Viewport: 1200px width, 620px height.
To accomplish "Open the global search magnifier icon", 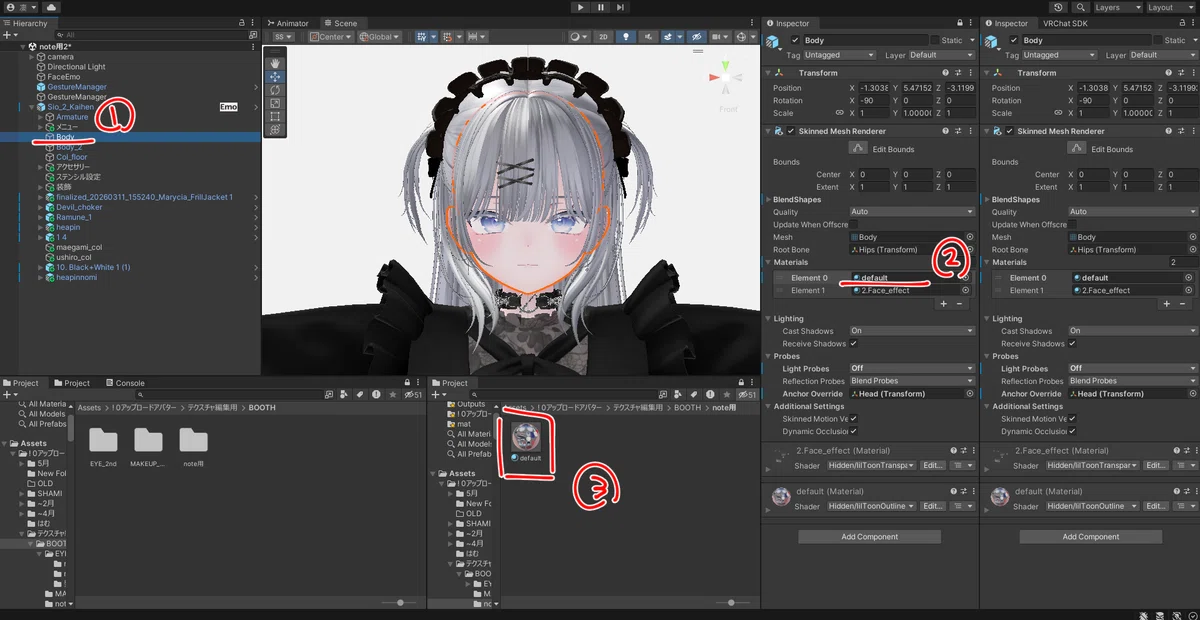I will tap(1081, 7).
